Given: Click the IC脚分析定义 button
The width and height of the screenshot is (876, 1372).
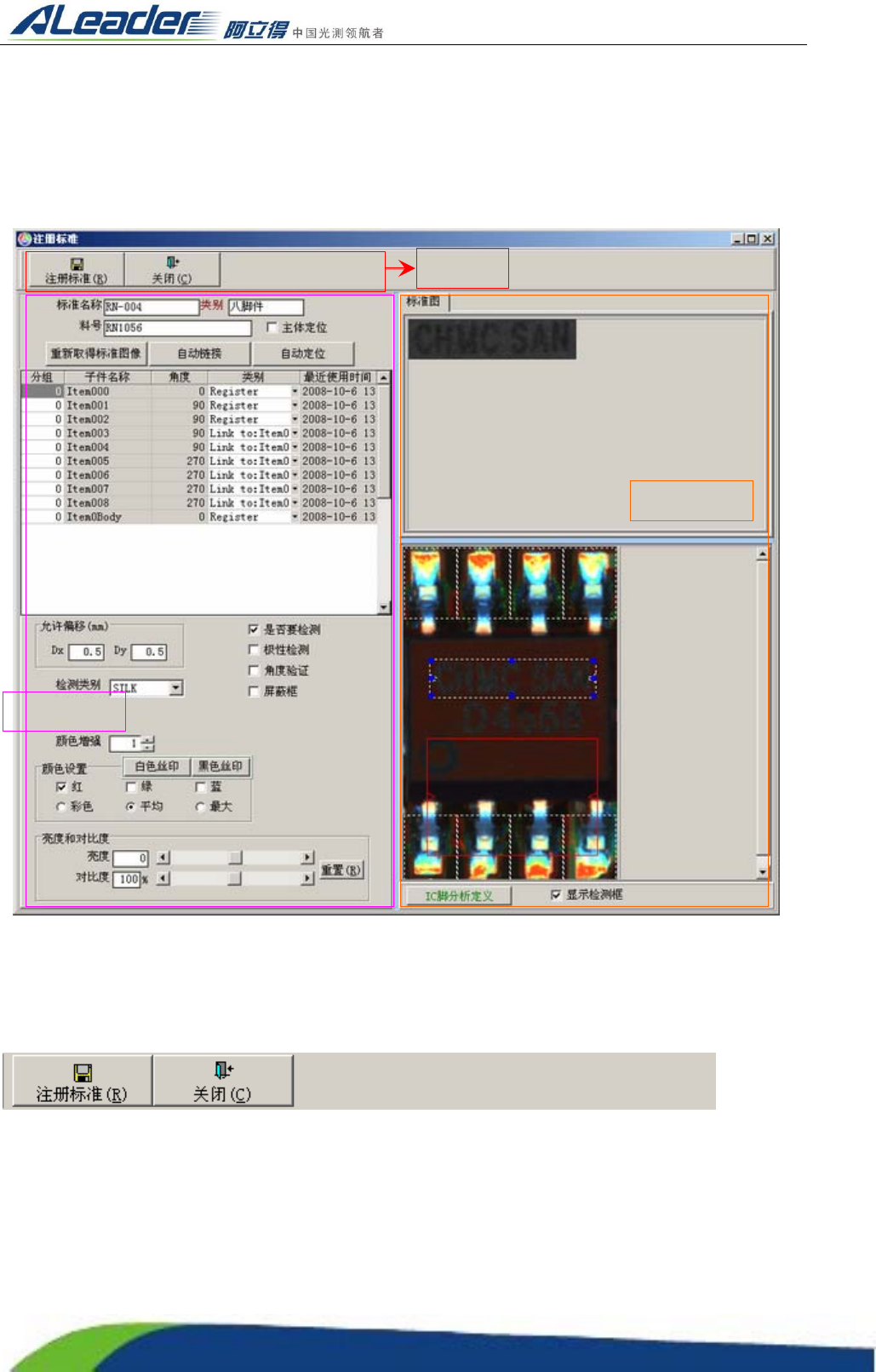Looking at the screenshot, I should (459, 896).
